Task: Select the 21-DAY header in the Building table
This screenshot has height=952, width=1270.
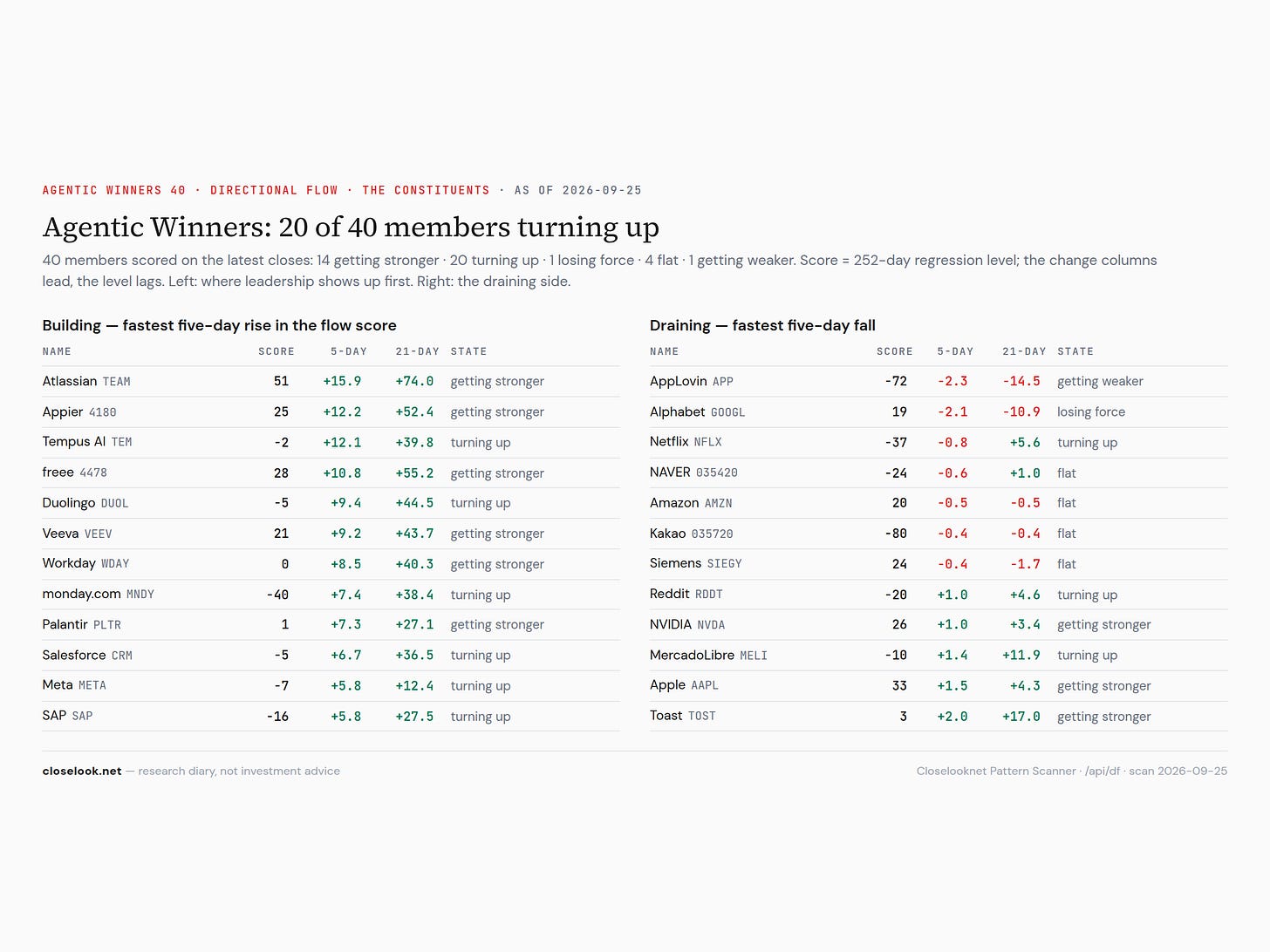Action: 417,351
